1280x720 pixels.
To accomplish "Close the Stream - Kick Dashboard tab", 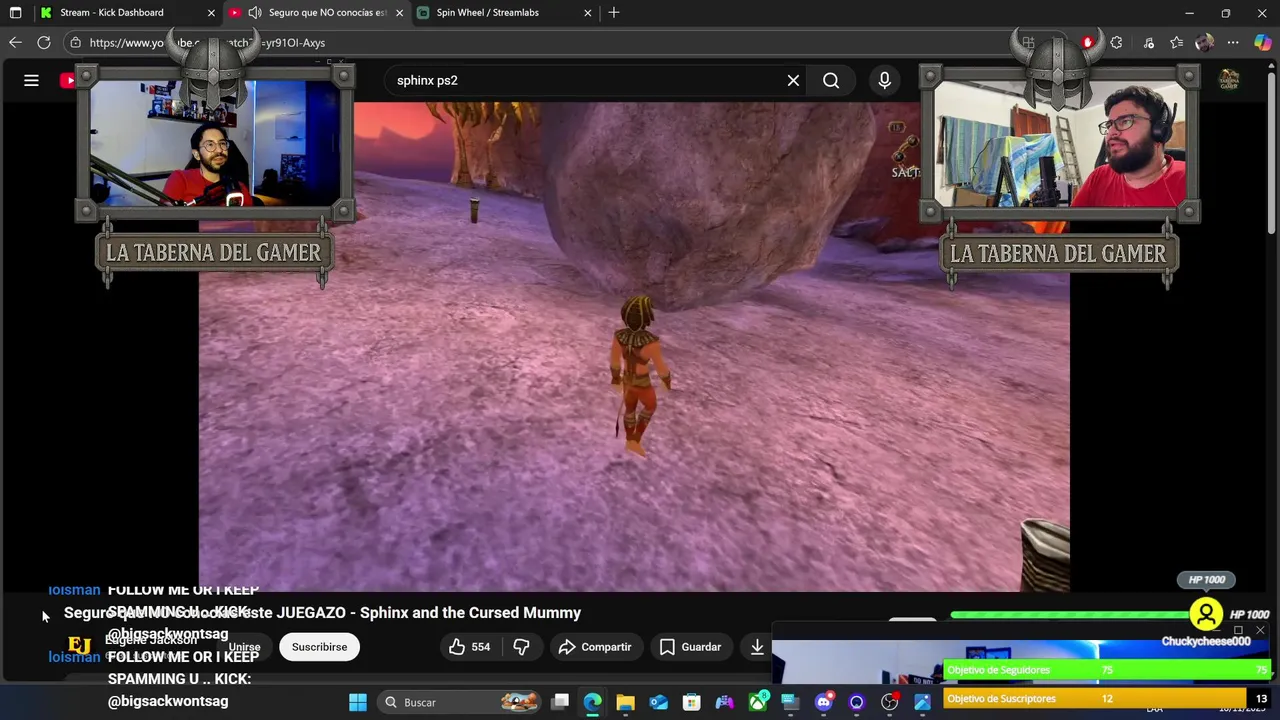I will pyautogui.click(x=211, y=13).
